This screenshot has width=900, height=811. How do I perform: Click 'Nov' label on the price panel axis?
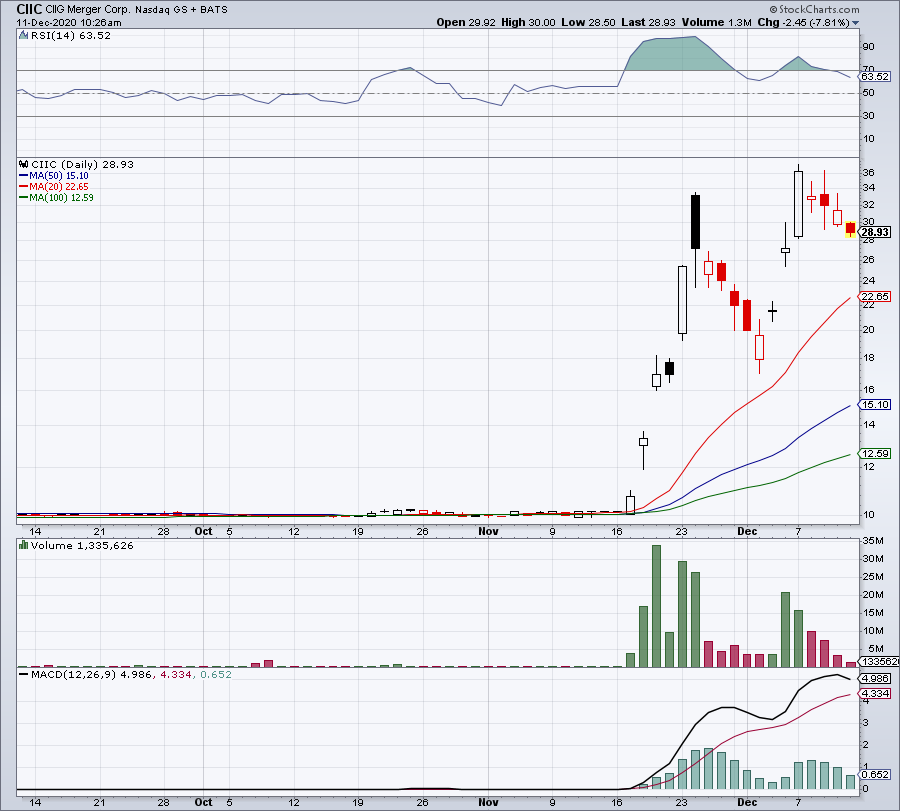click(x=488, y=531)
